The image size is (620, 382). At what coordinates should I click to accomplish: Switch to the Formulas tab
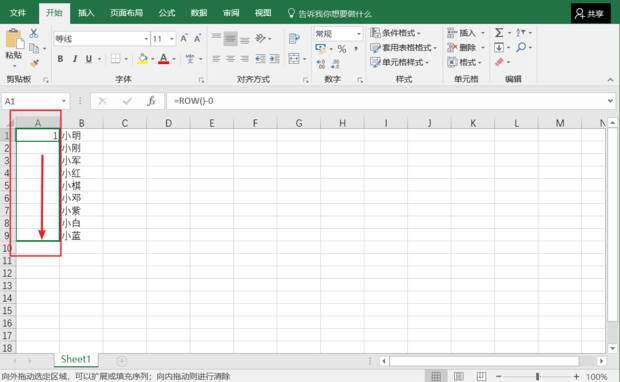click(167, 13)
